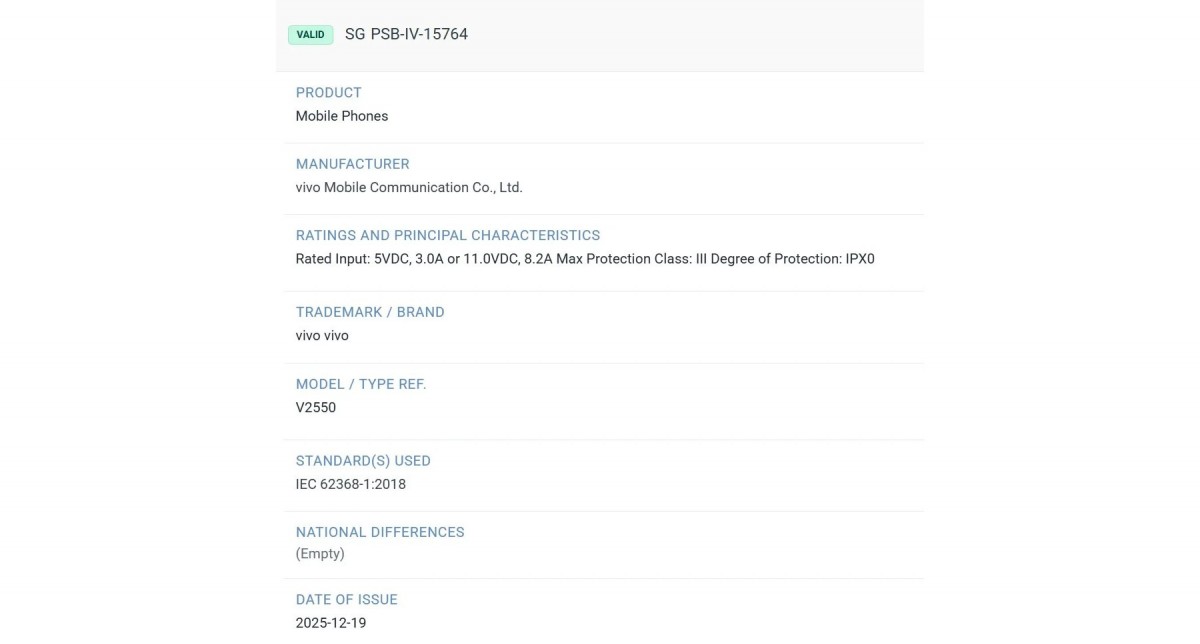Image resolution: width=1200 pixels, height=644 pixels.
Task: Click the NATIONAL DIFFERENCES label
Action: 379,532
